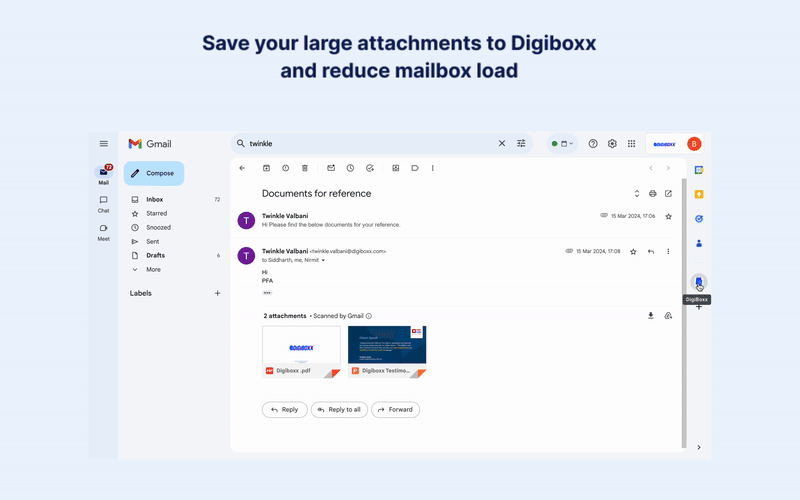Open the Snoozed folder

click(x=174, y=228)
